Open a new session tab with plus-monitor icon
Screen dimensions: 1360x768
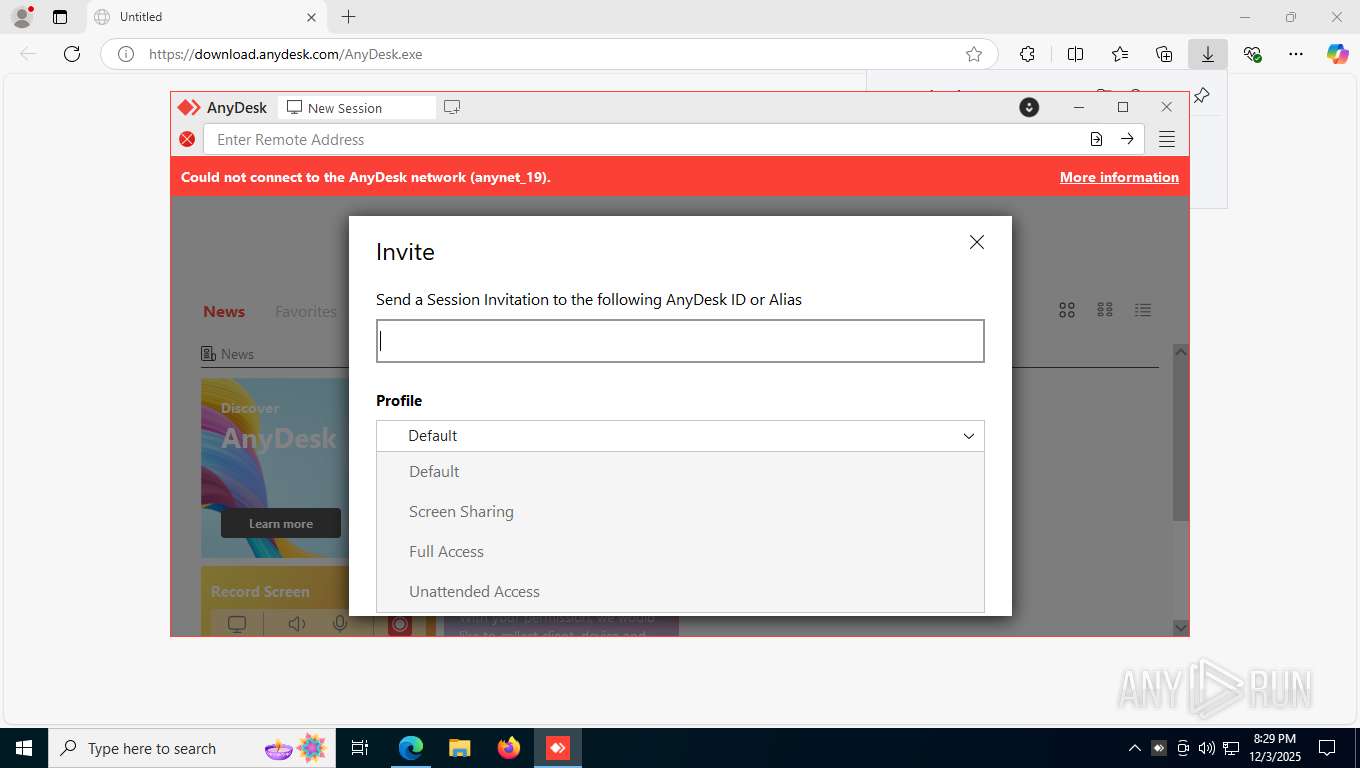click(452, 107)
